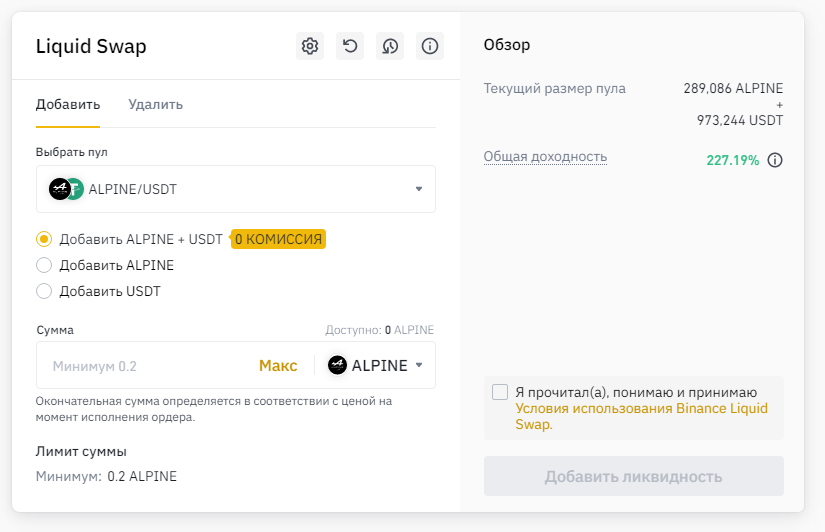This screenshot has width=825, height=532.
Task: Click the Обзор heading
Action: [507, 45]
